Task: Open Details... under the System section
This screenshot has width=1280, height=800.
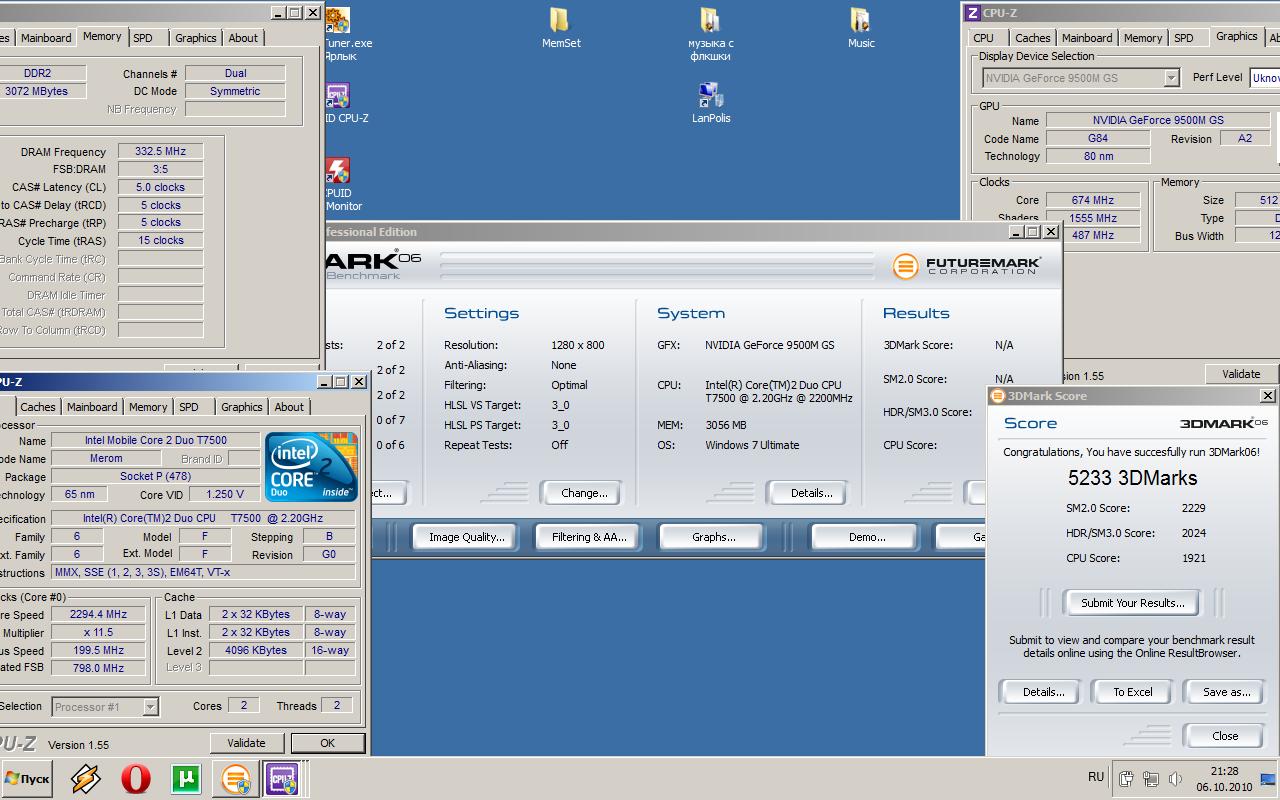Action: pyautogui.click(x=811, y=493)
